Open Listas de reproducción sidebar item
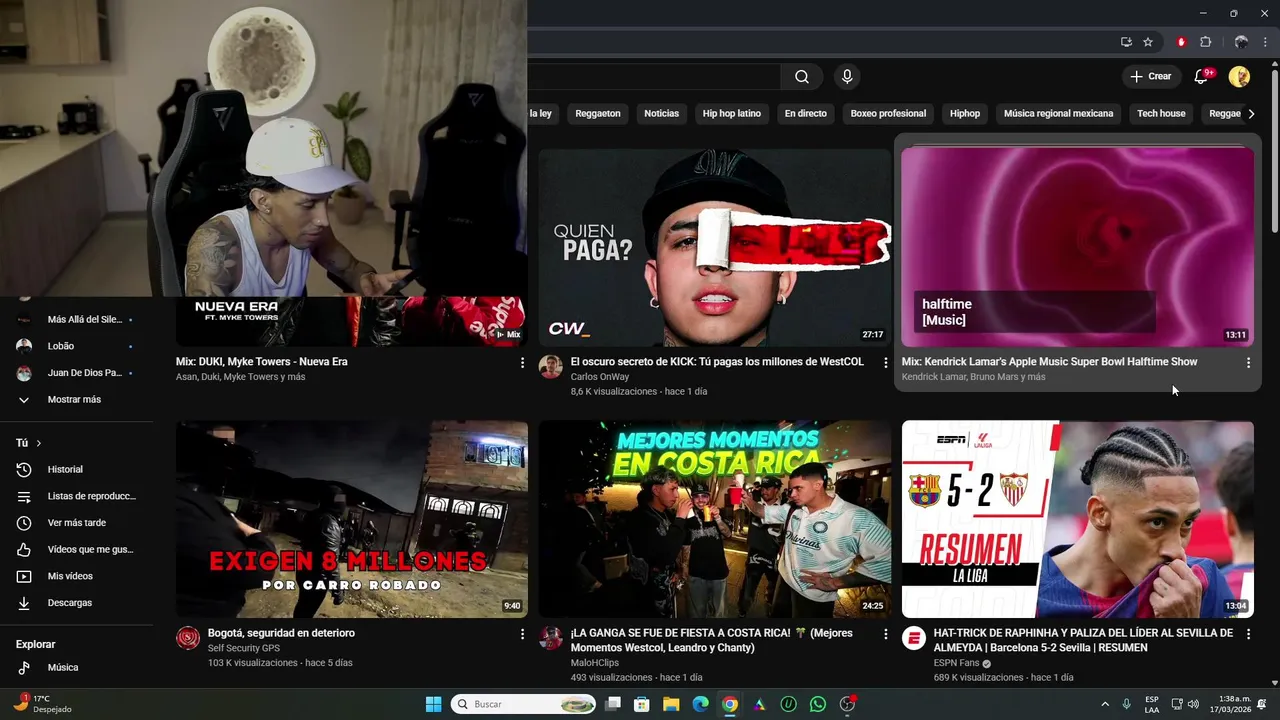Screen dimensions: 1280x720 click(76, 496)
